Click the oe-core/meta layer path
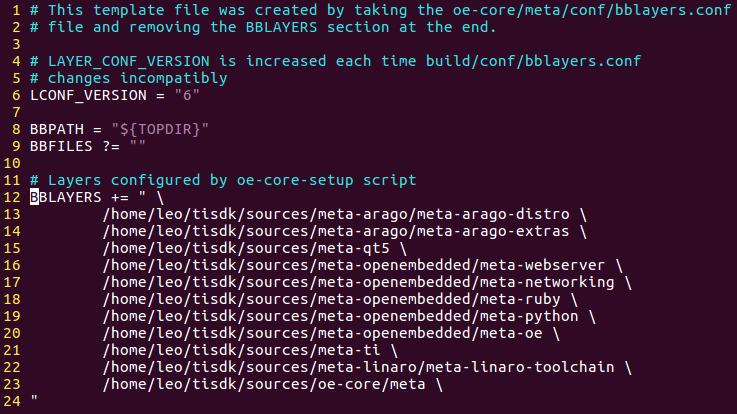Viewport: 737px width, 414px height. pos(270,384)
